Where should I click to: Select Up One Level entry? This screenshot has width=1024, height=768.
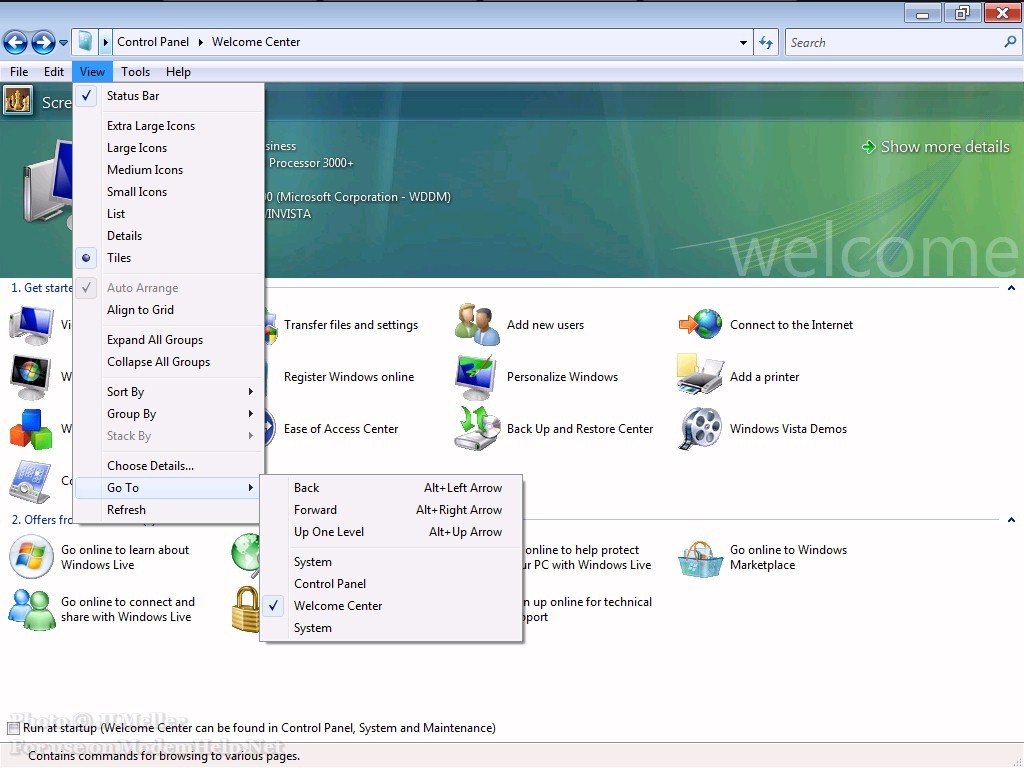click(x=392, y=532)
